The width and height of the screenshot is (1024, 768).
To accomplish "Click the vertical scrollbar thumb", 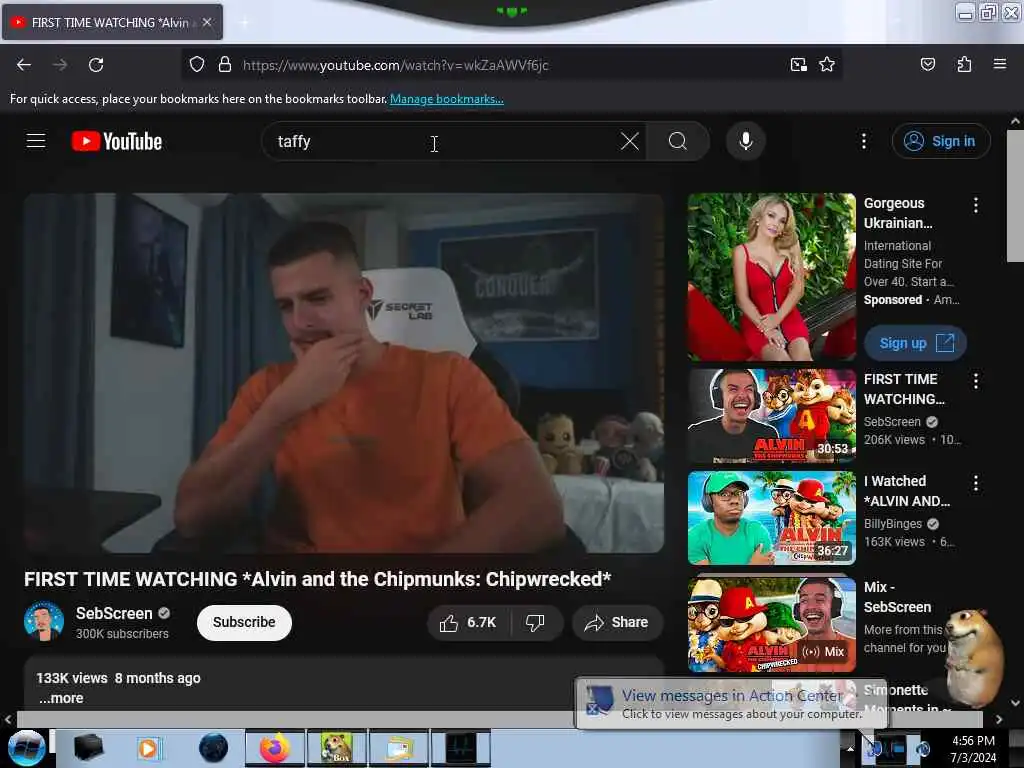I will tap(1015, 196).
